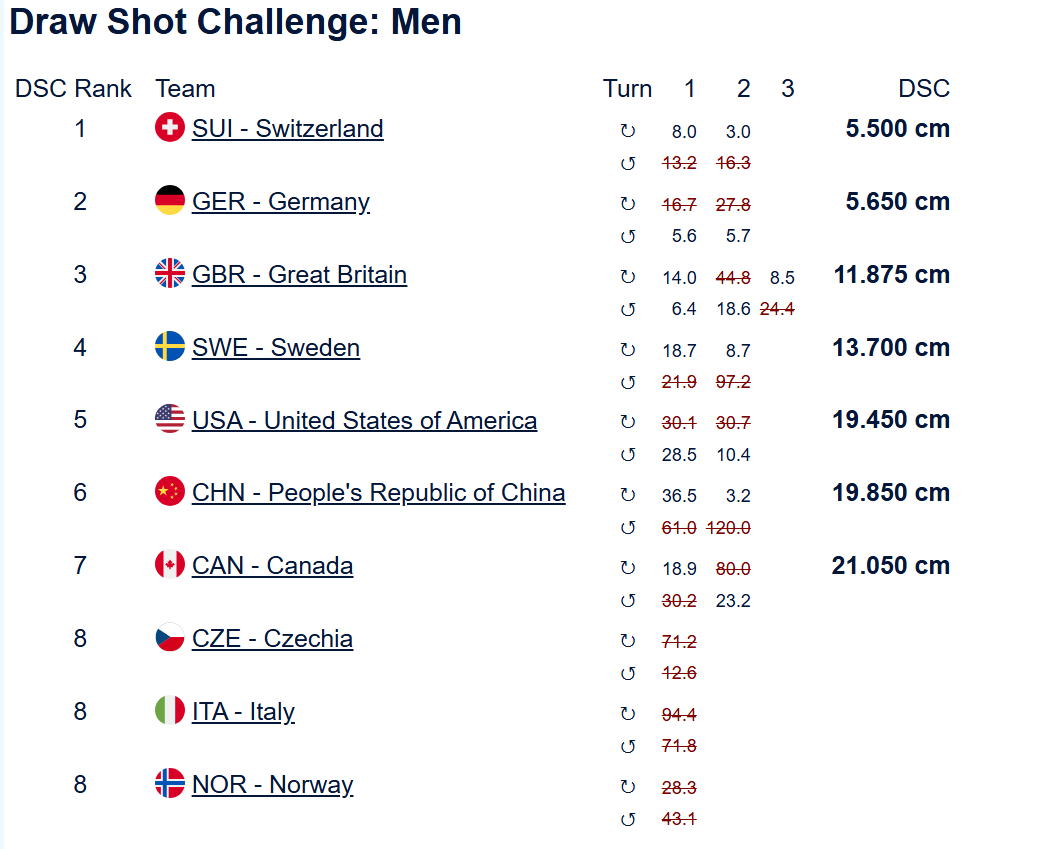Open the SWE - Sweden team page

pyautogui.click(x=276, y=348)
